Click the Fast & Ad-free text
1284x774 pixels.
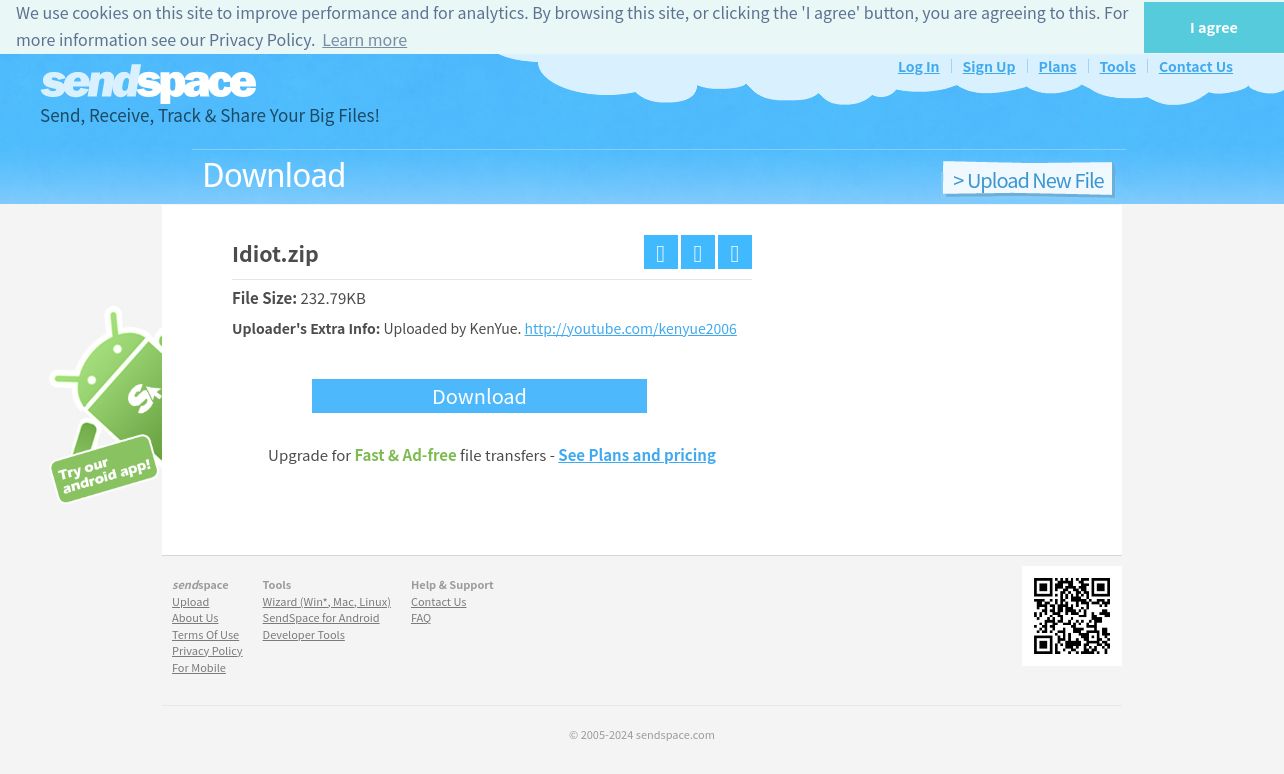point(405,455)
